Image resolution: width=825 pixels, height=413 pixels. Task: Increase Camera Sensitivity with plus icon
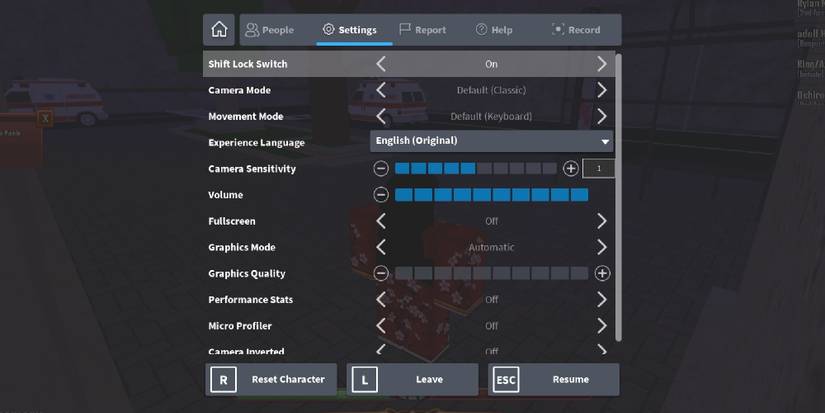point(570,169)
